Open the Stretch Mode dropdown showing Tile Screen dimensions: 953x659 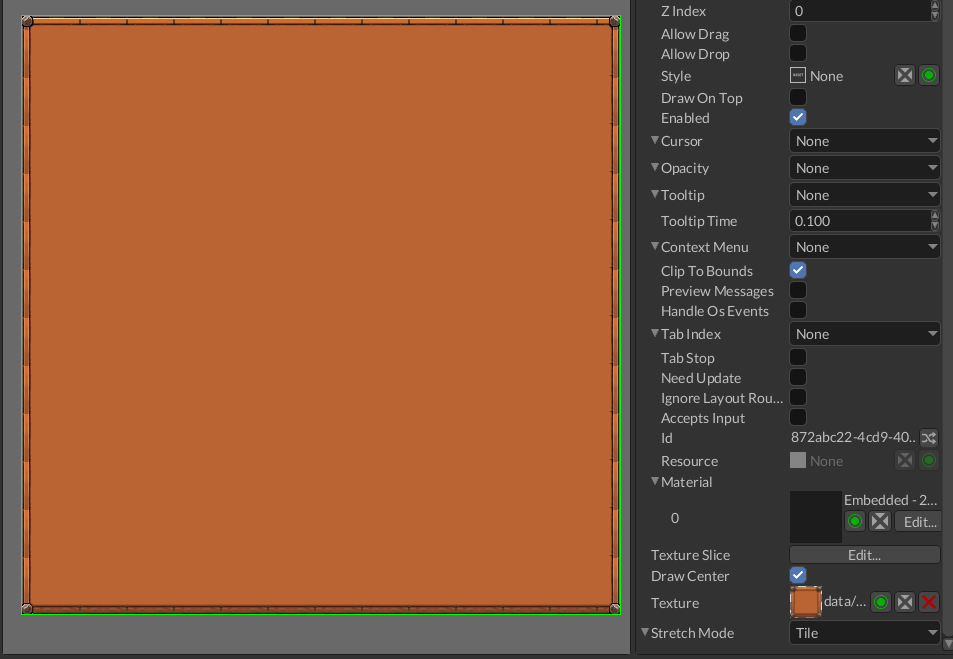pos(864,633)
